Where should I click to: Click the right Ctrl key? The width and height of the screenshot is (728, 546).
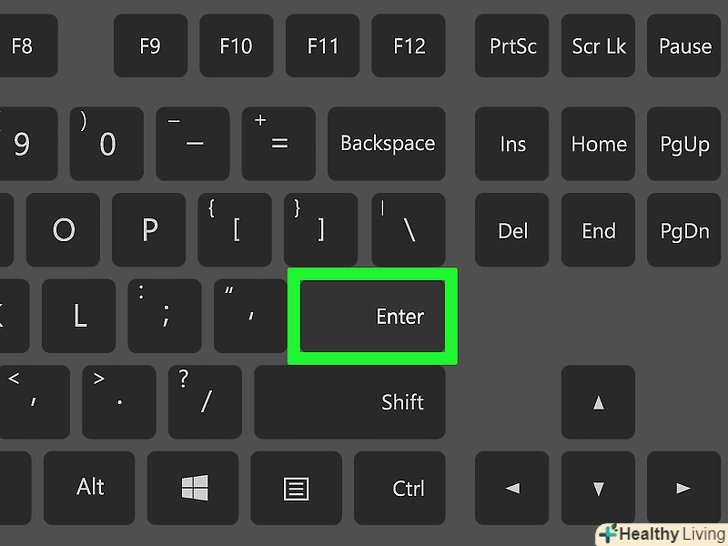click(400, 488)
